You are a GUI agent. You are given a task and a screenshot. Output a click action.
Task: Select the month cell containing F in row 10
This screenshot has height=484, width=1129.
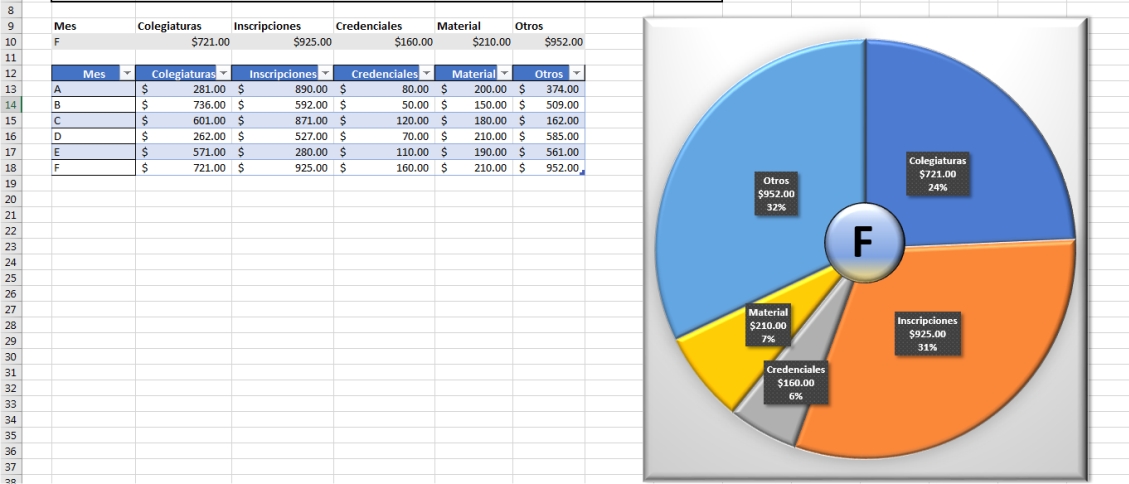[x=93, y=42]
